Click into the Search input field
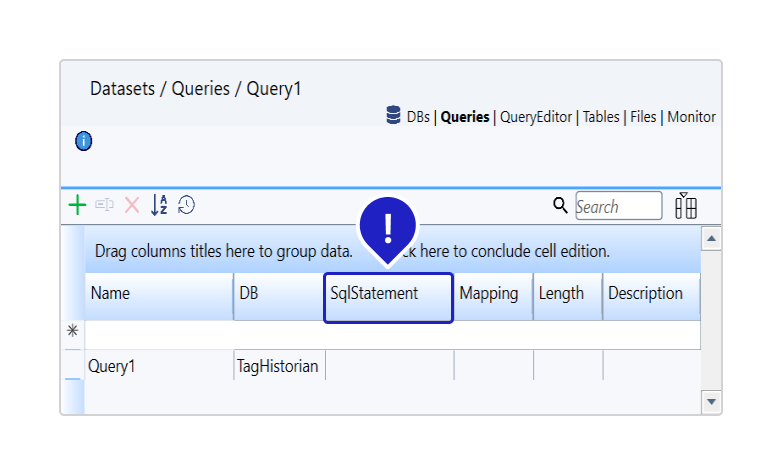 617,206
